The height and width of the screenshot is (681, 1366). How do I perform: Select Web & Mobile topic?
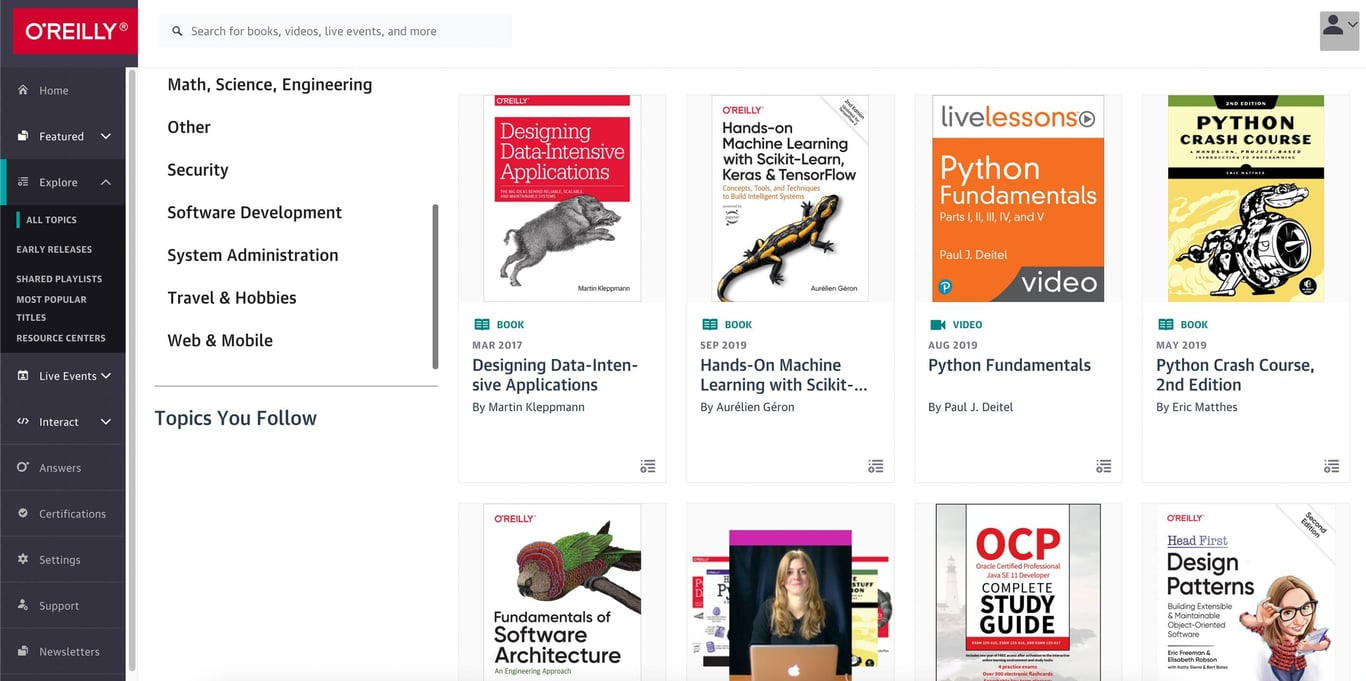click(x=220, y=340)
